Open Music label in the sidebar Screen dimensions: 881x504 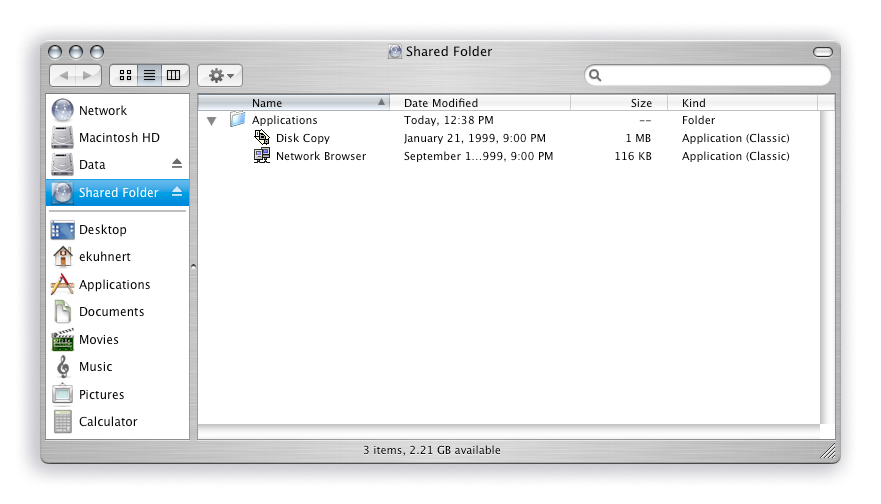tap(96, 367)
